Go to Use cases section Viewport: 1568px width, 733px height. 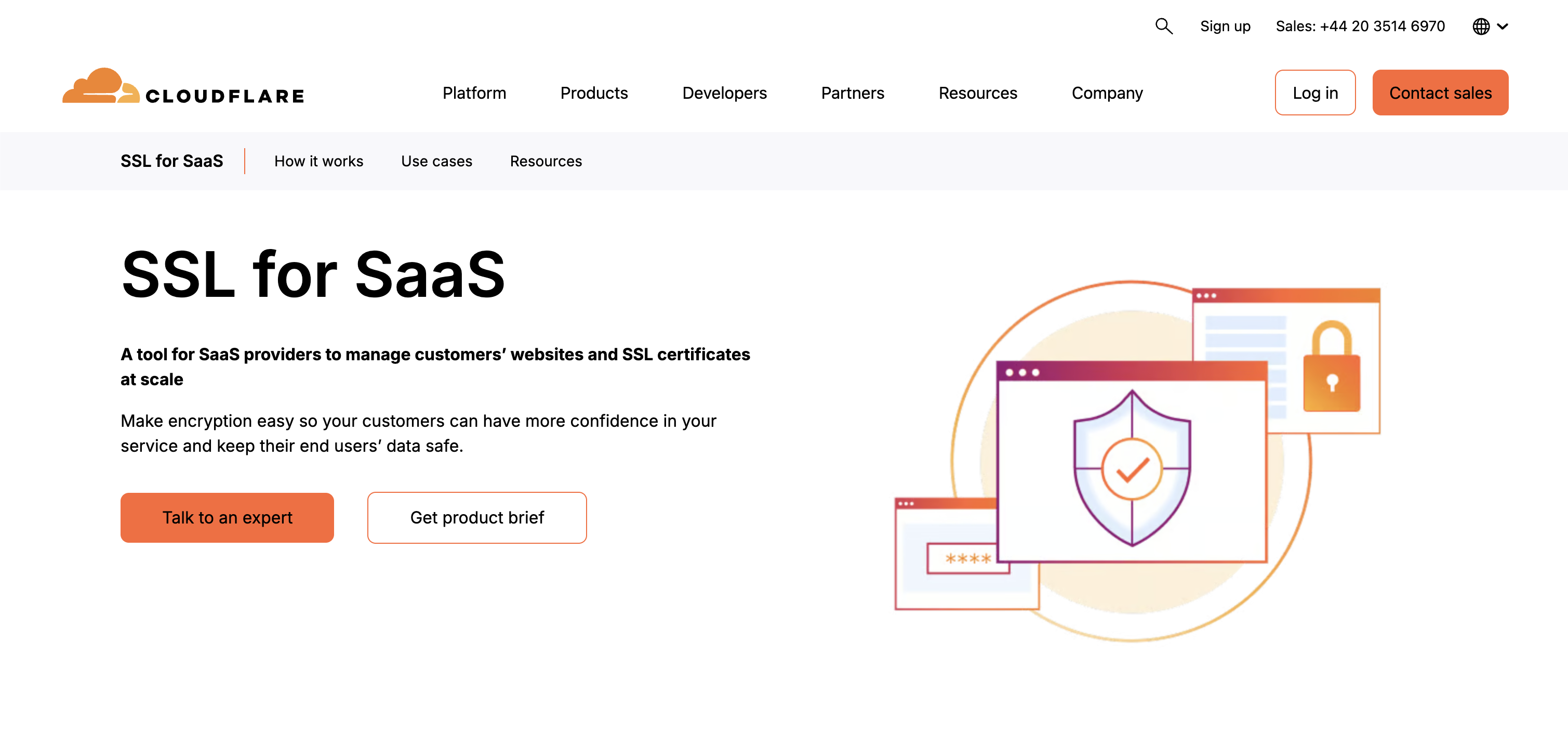tap(436, 161)
